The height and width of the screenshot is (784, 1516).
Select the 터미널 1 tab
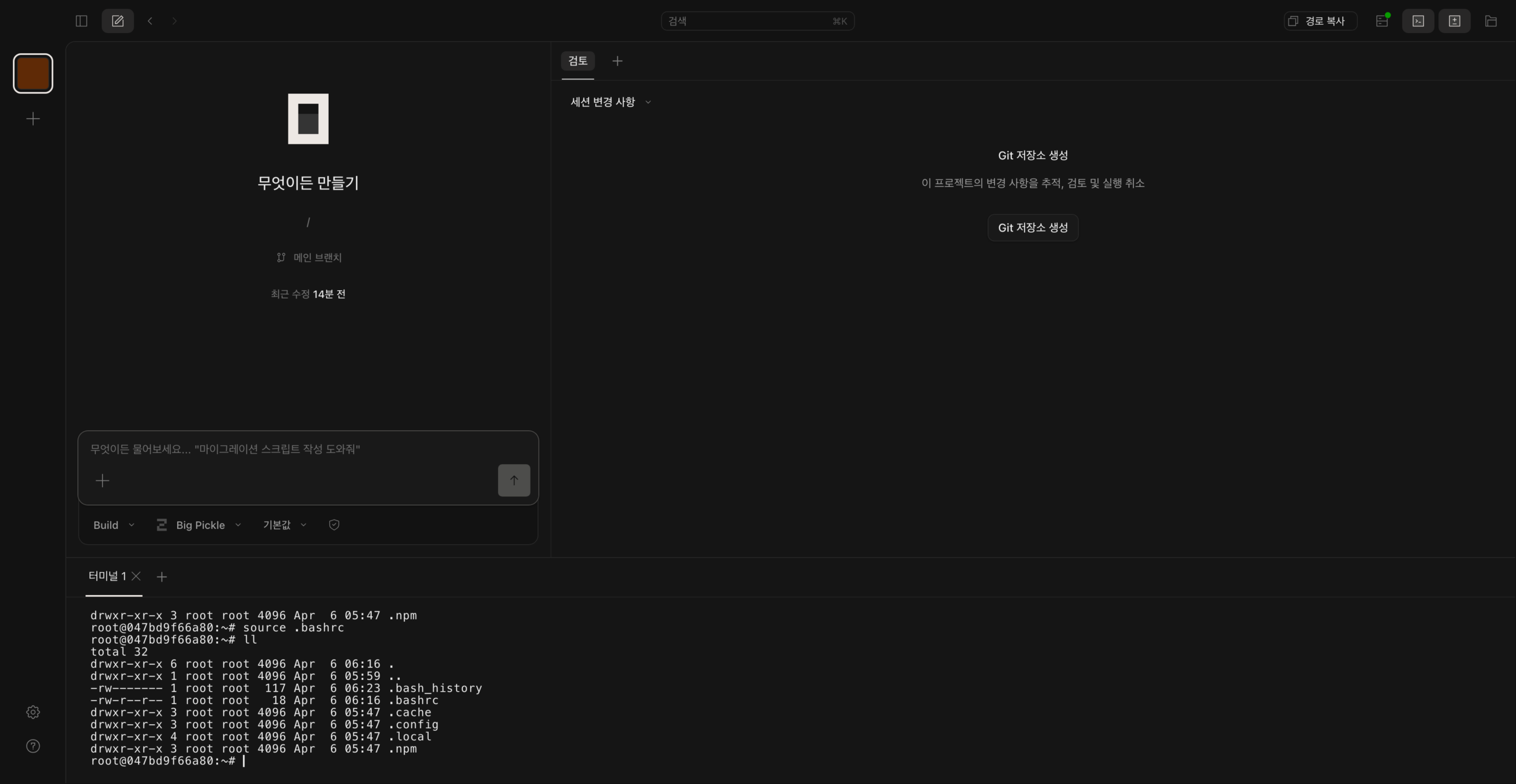[107, 576]
